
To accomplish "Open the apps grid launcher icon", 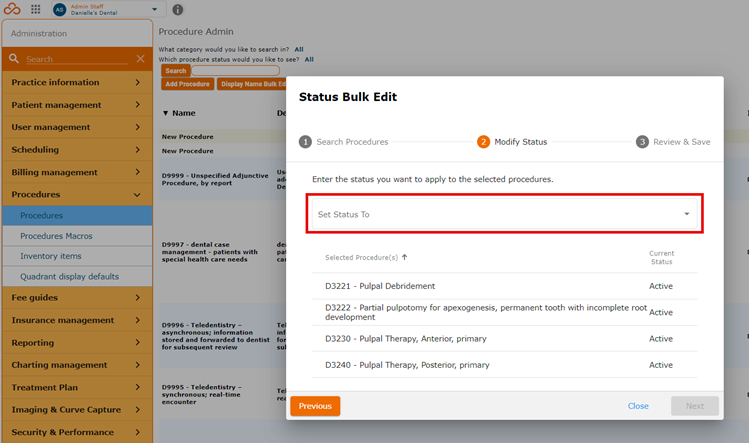I will (x=36, y=9).
